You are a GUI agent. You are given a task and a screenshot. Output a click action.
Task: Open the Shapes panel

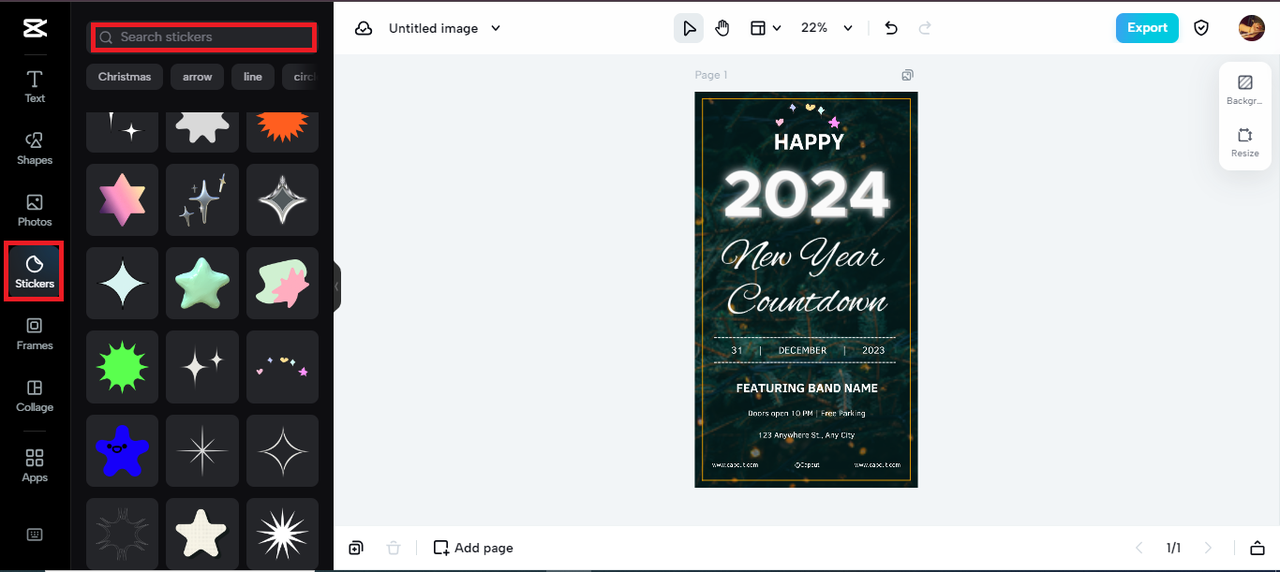coord(35,148)
